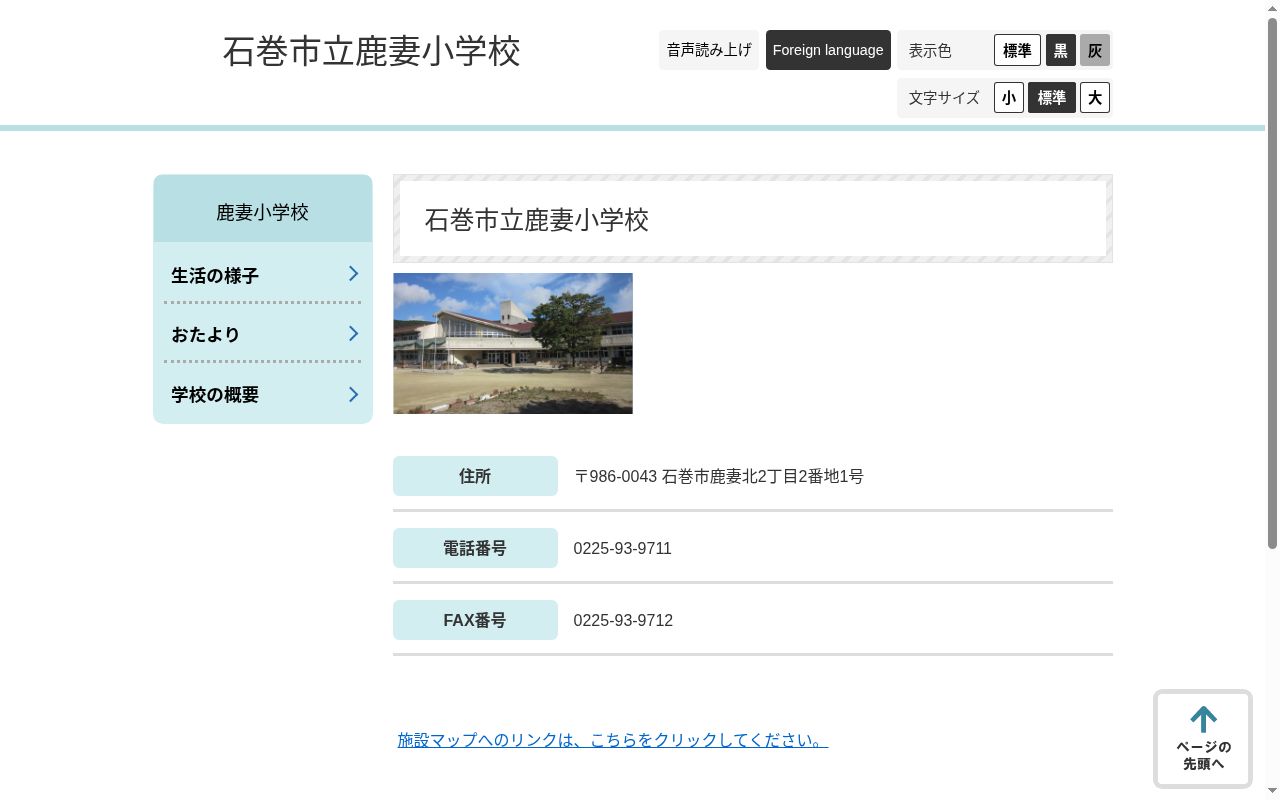The image size is (1280, 800).
Task: Open the 学校の概要 menu item
Action: click(263, 394)
